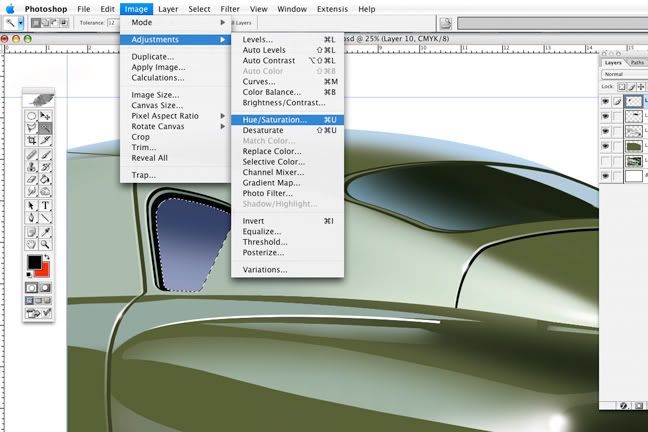Viewport: 648px width, 432px height.
Task: Select New Selection mode in options bar
Action: pyautogui.click(x=36, y=23)
